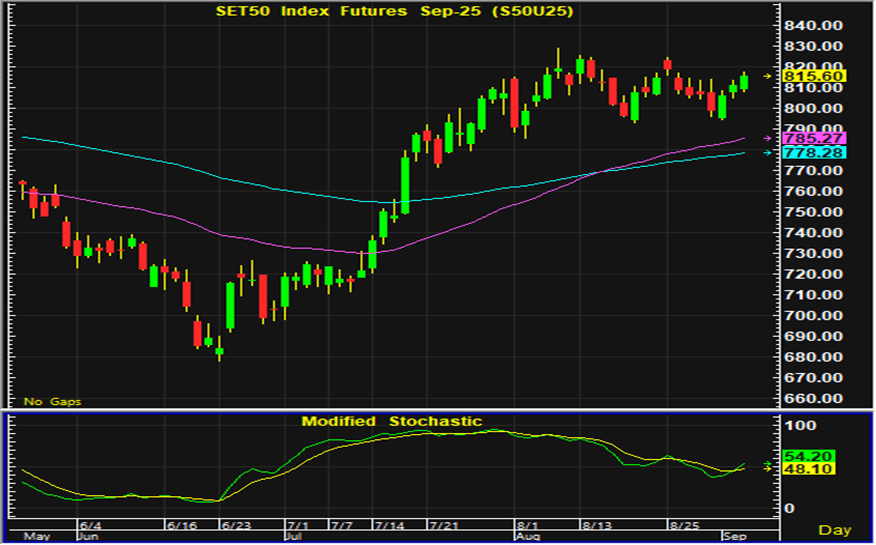
Task: Click the 8/13 date axis marker
Action: 597,524
